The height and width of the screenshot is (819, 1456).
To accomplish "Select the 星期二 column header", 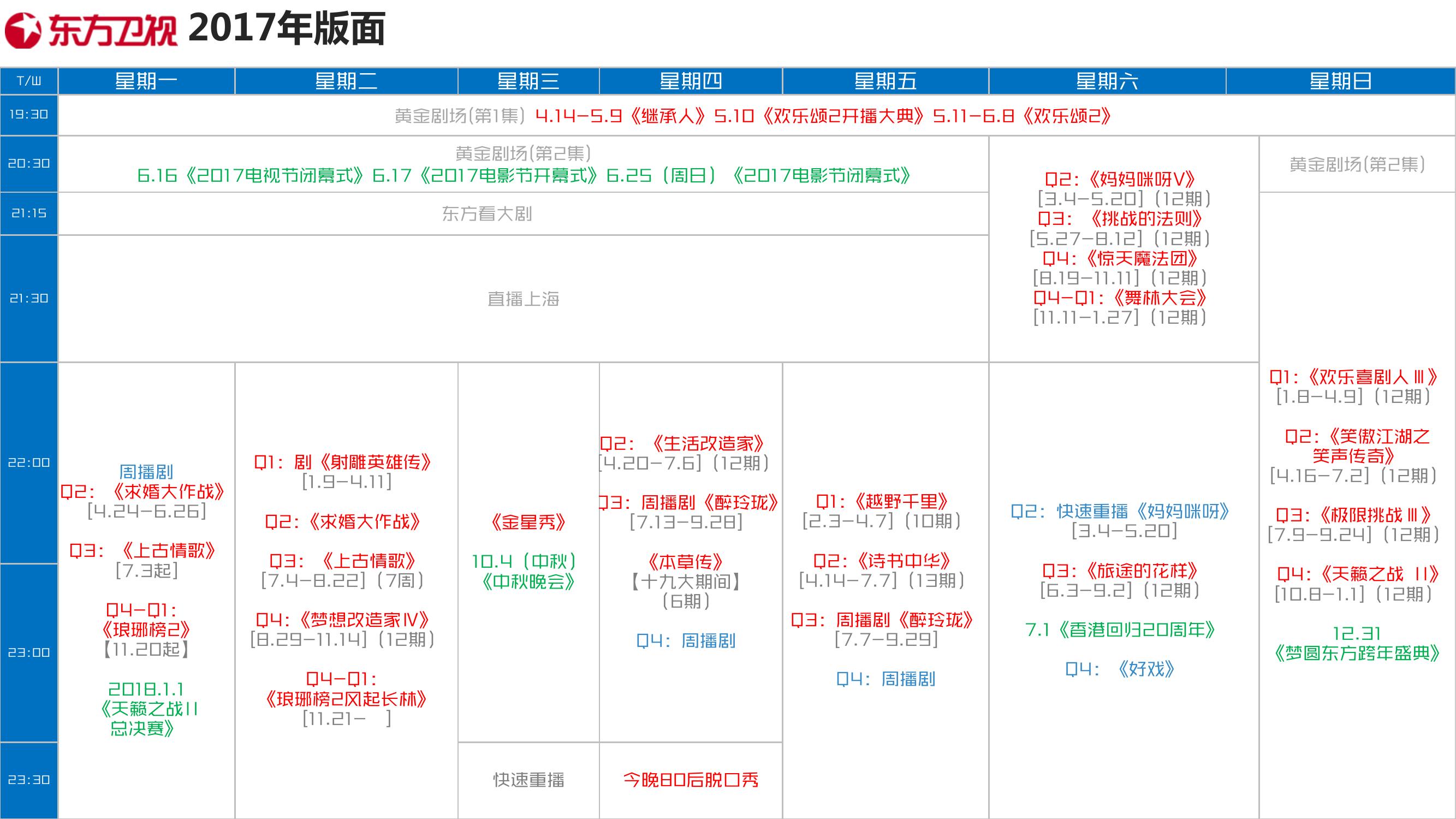I will tap(346, 81).
